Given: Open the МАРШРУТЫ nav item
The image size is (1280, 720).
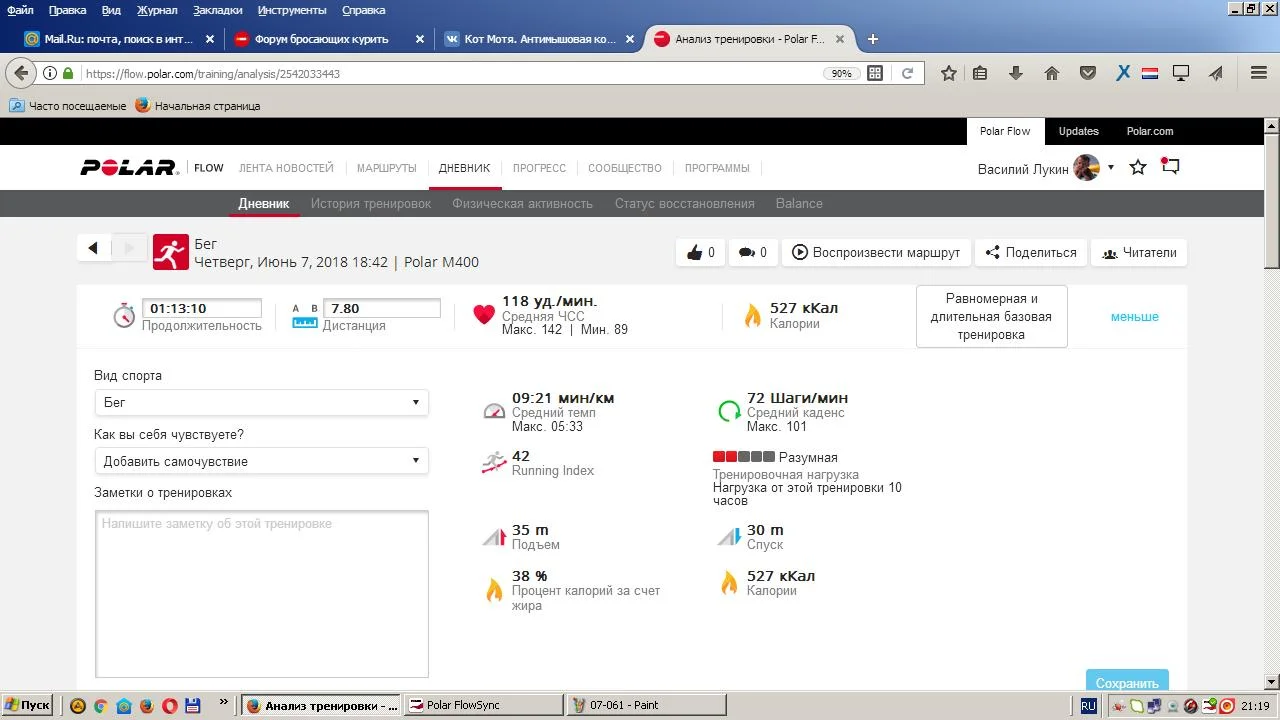Looking at the screenshot, I should pos(387,168).
